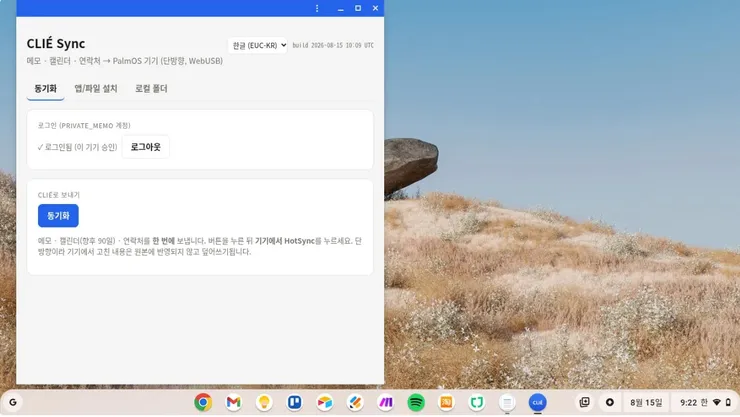The image size is (740, 417).
Task: Open Gmail from the shelf
Action: click(x=234, y=402)
